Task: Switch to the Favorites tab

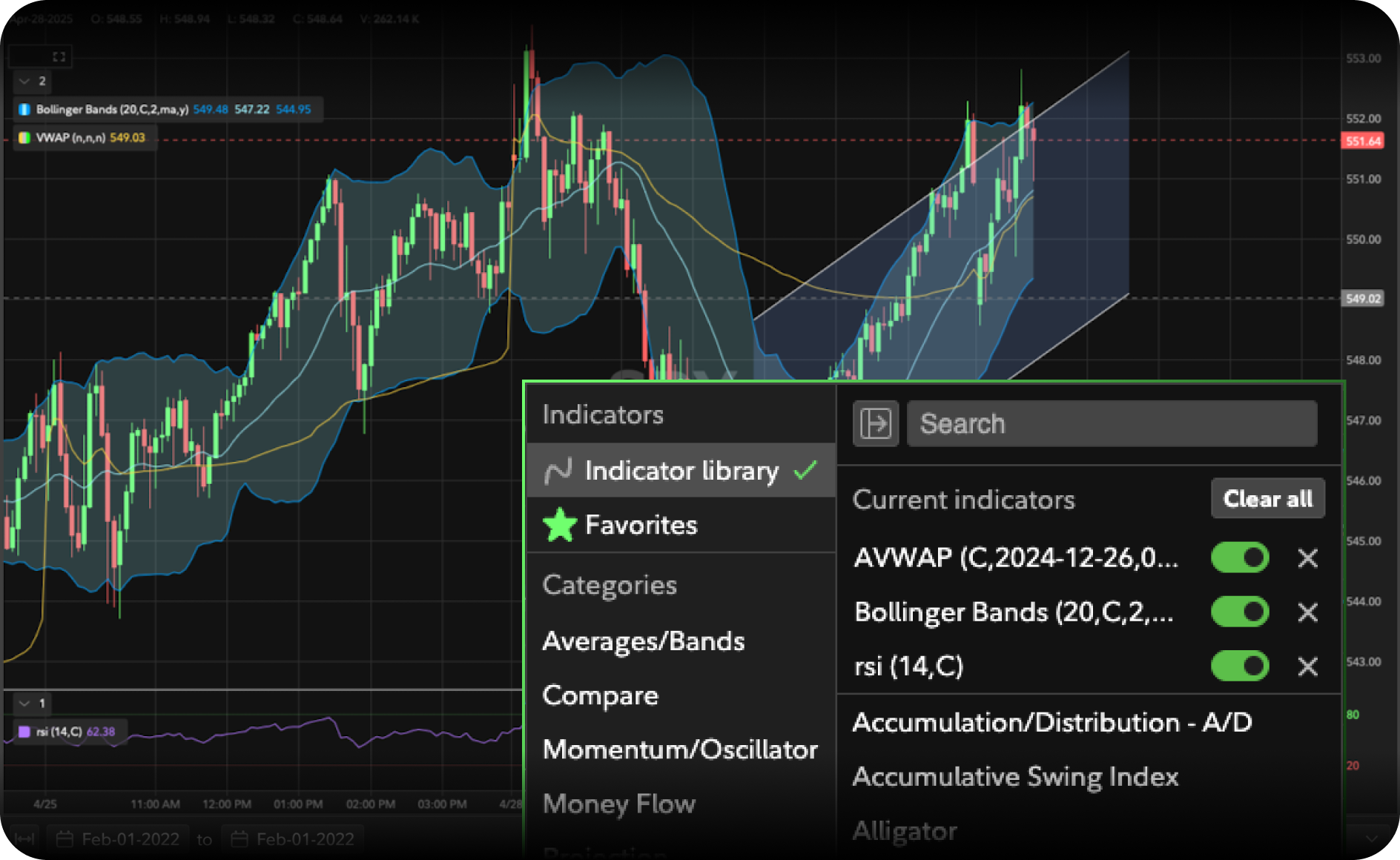Action: pos(641,525)
